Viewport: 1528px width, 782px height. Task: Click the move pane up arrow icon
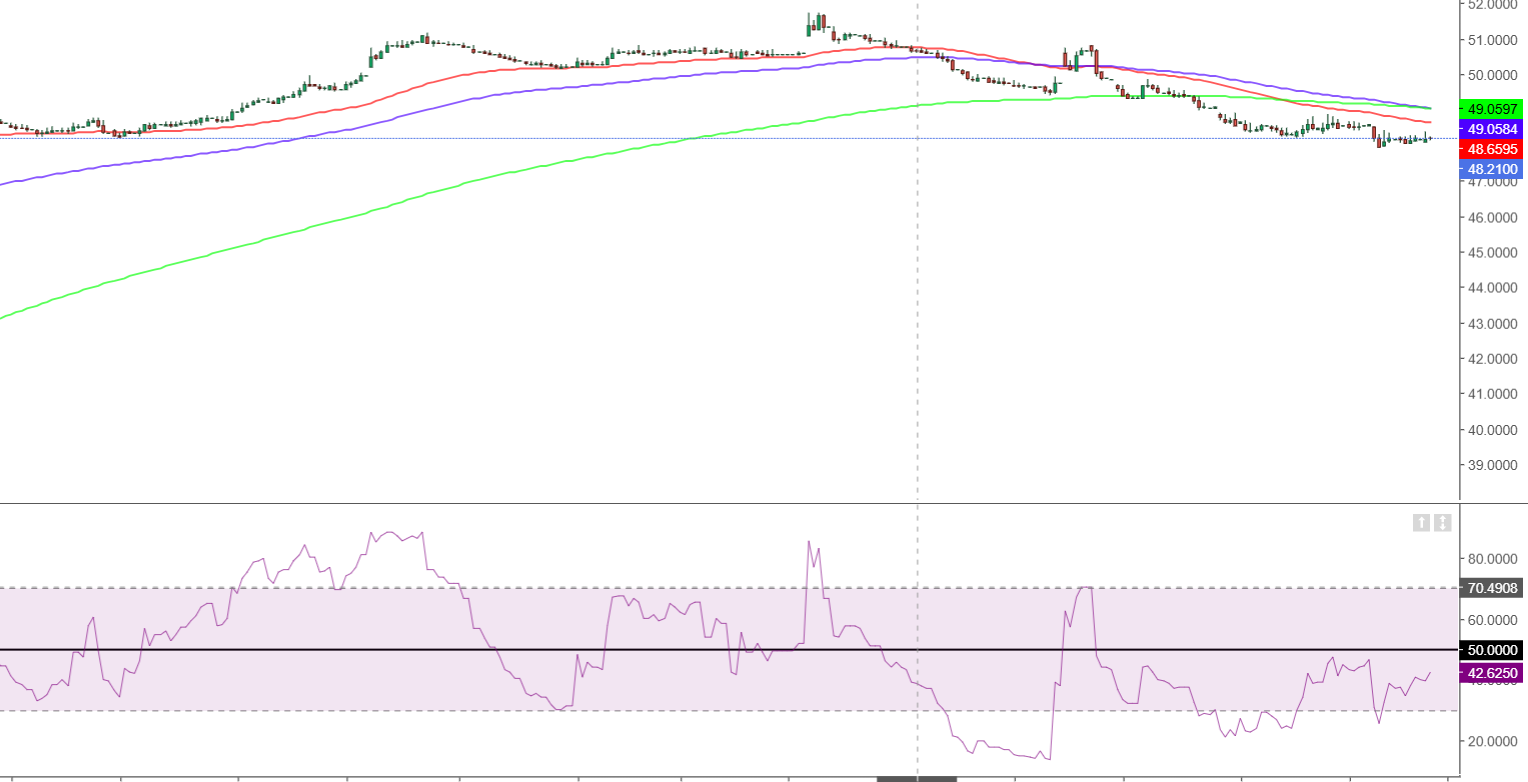coord(1421,522)
